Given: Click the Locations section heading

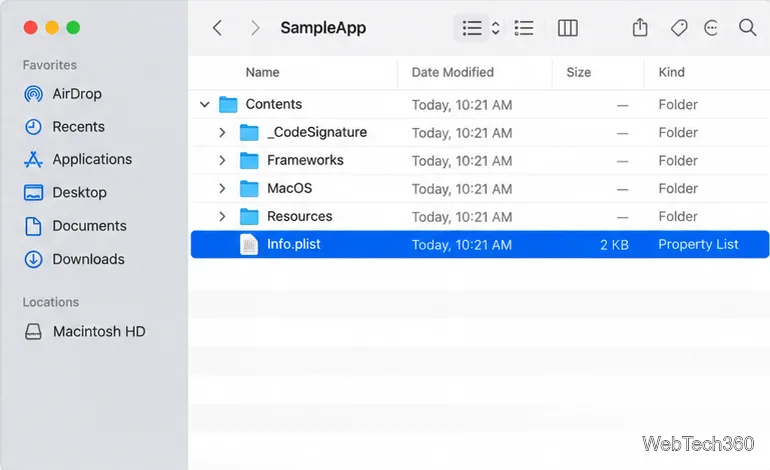Looking at the screenshot, I should click(51, 302).
